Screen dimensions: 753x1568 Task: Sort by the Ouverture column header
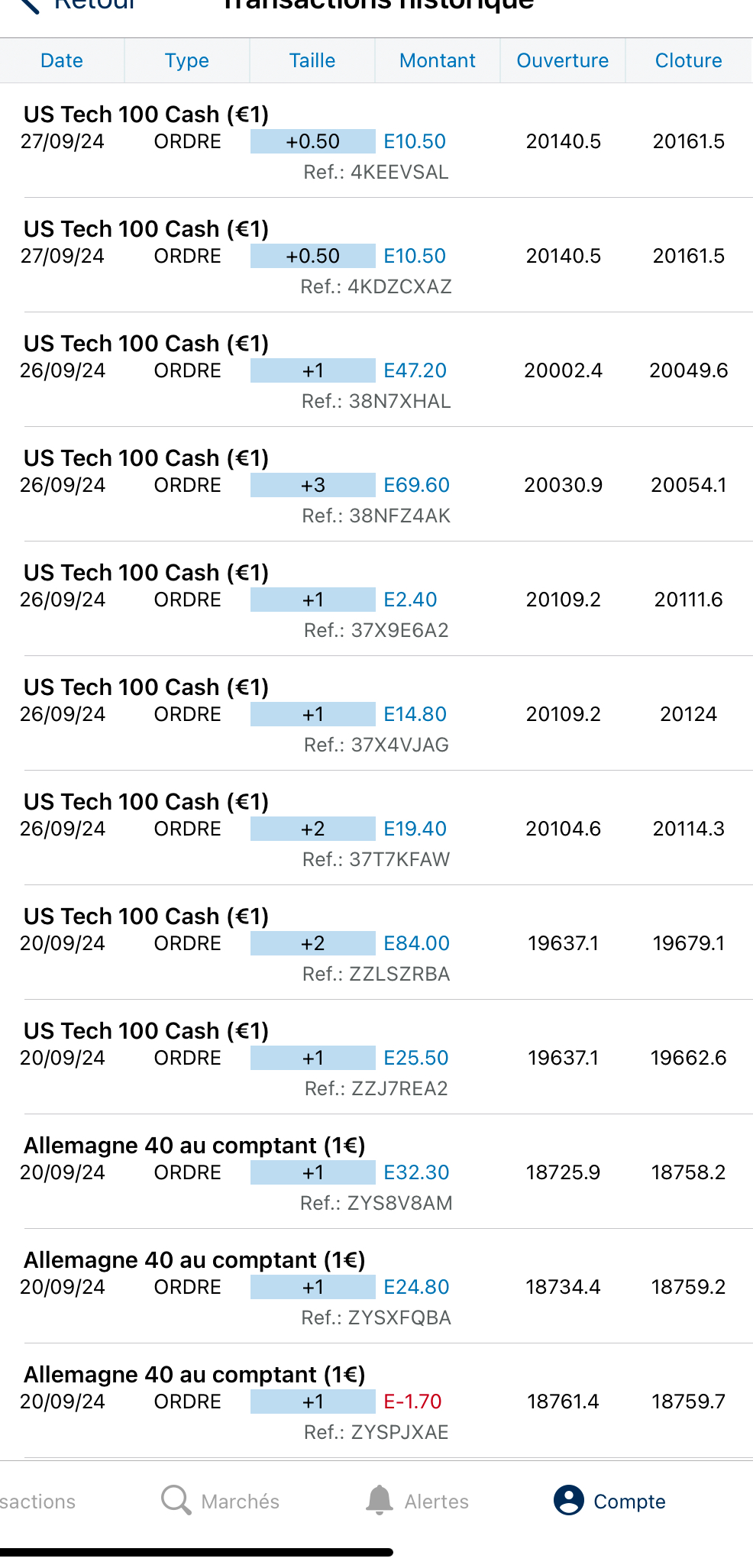coord(563,60)
